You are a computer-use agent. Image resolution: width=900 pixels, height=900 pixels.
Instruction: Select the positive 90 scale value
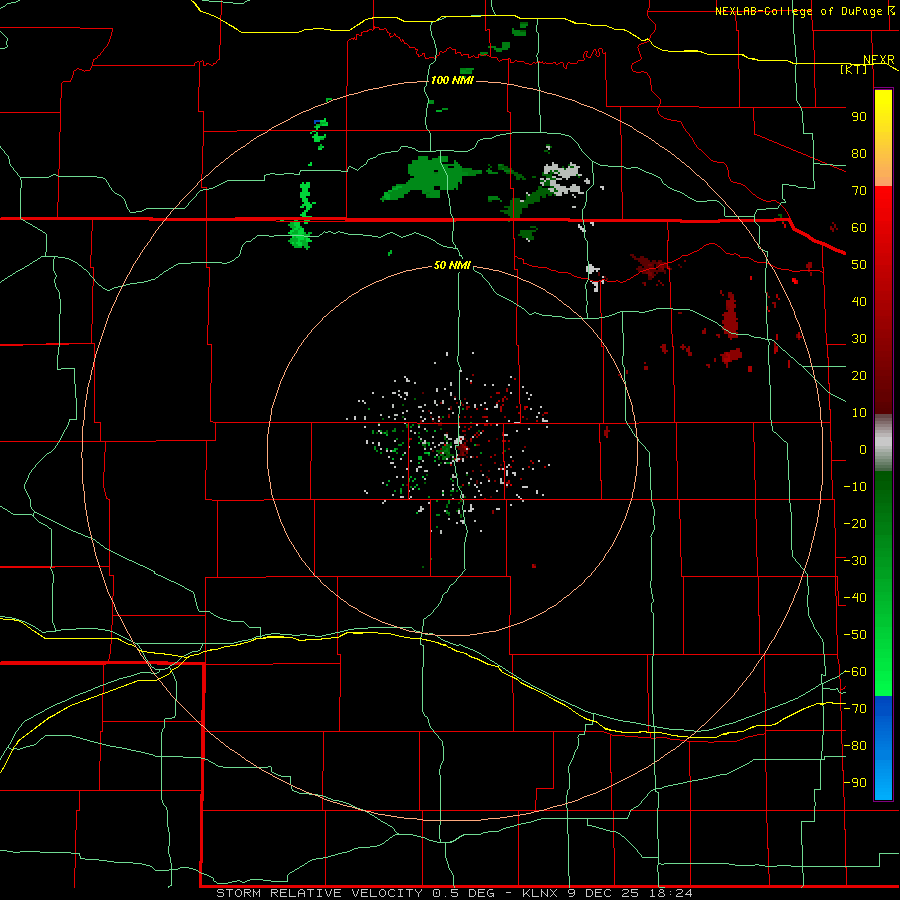pyautogui.click(x=859, y=117)
